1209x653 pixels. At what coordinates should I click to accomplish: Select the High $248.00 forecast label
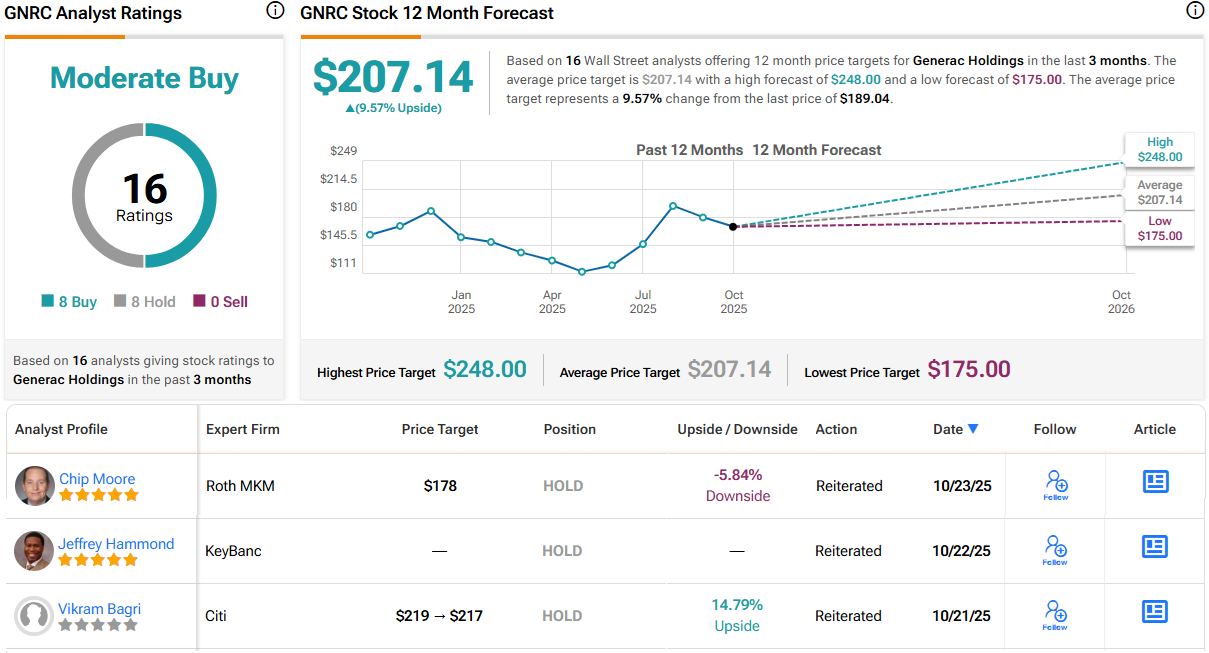[1159, 149]
